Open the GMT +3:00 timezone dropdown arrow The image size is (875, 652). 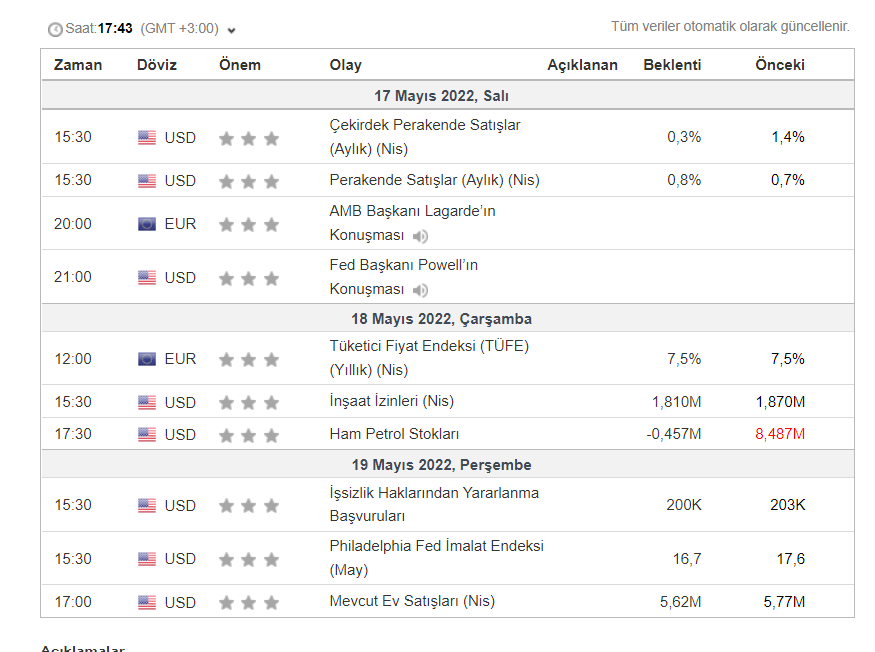tap(232, 30)
